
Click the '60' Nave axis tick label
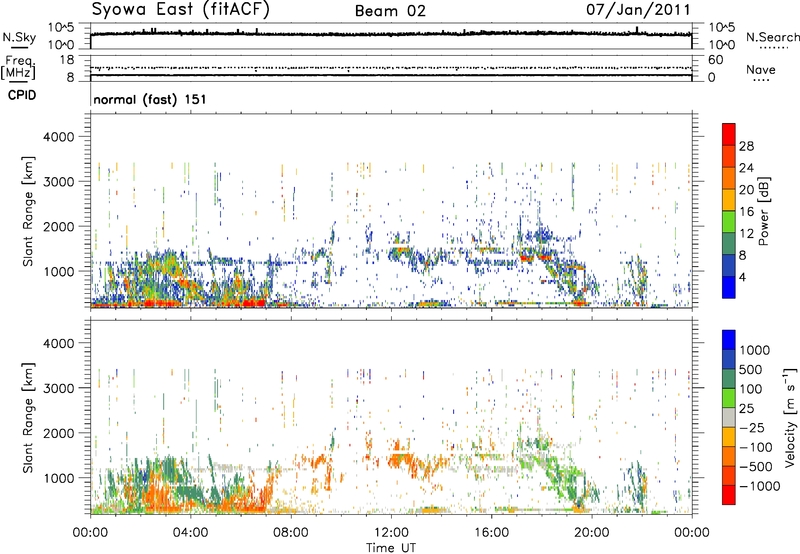tap(715, 60)
